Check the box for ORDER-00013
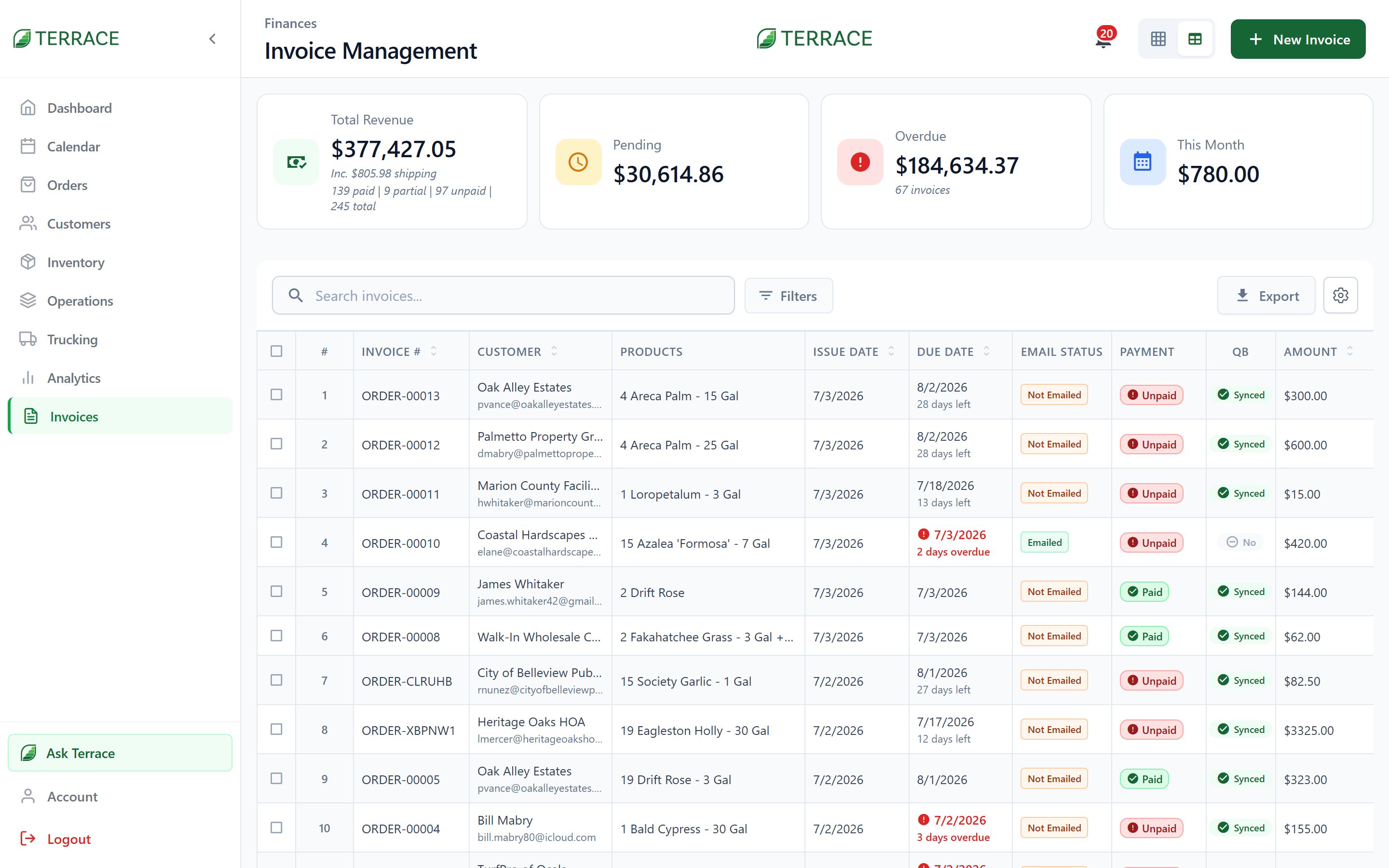 pos(276,394)
